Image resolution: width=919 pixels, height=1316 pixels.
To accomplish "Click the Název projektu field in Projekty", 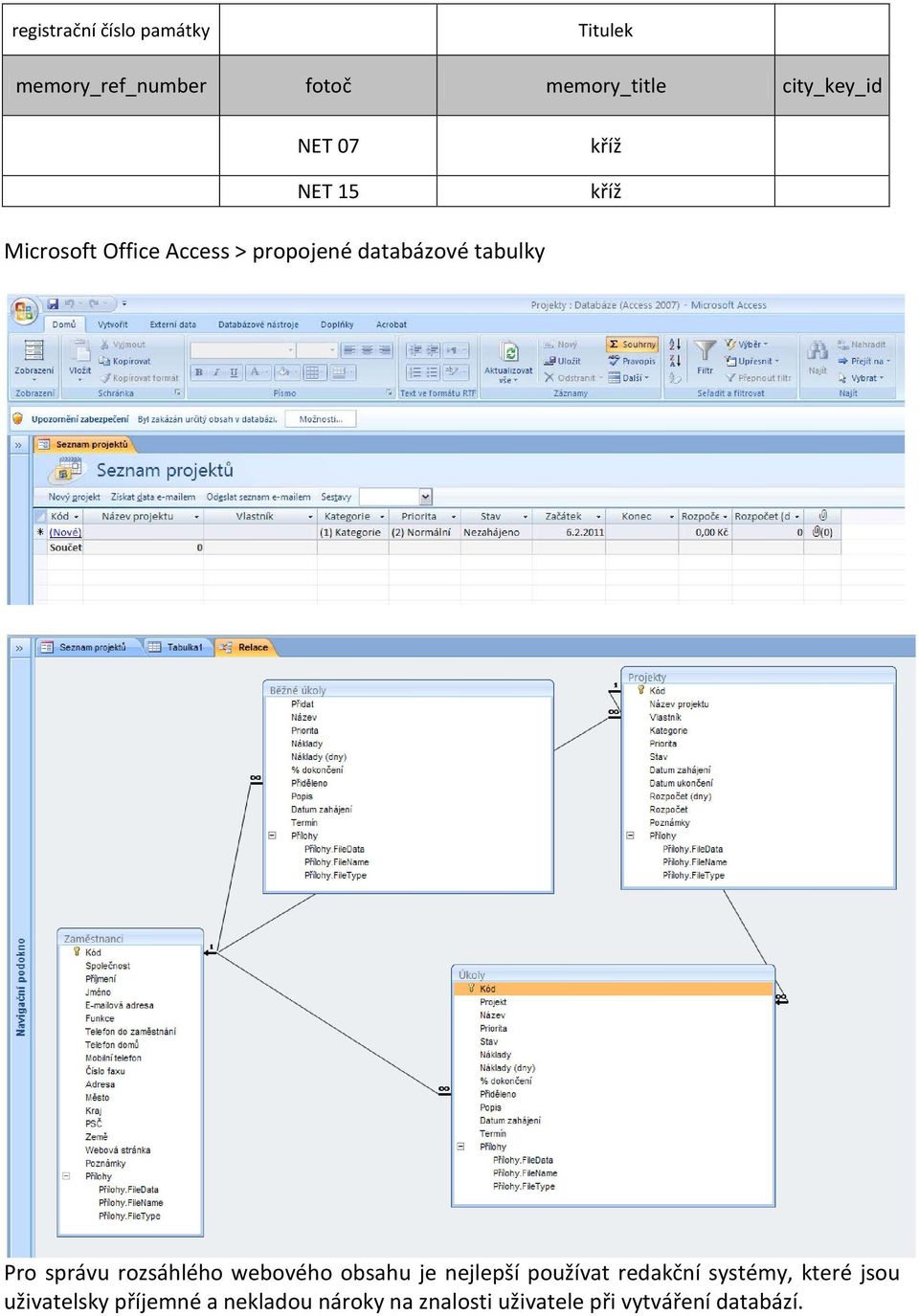I will (680, 704).
